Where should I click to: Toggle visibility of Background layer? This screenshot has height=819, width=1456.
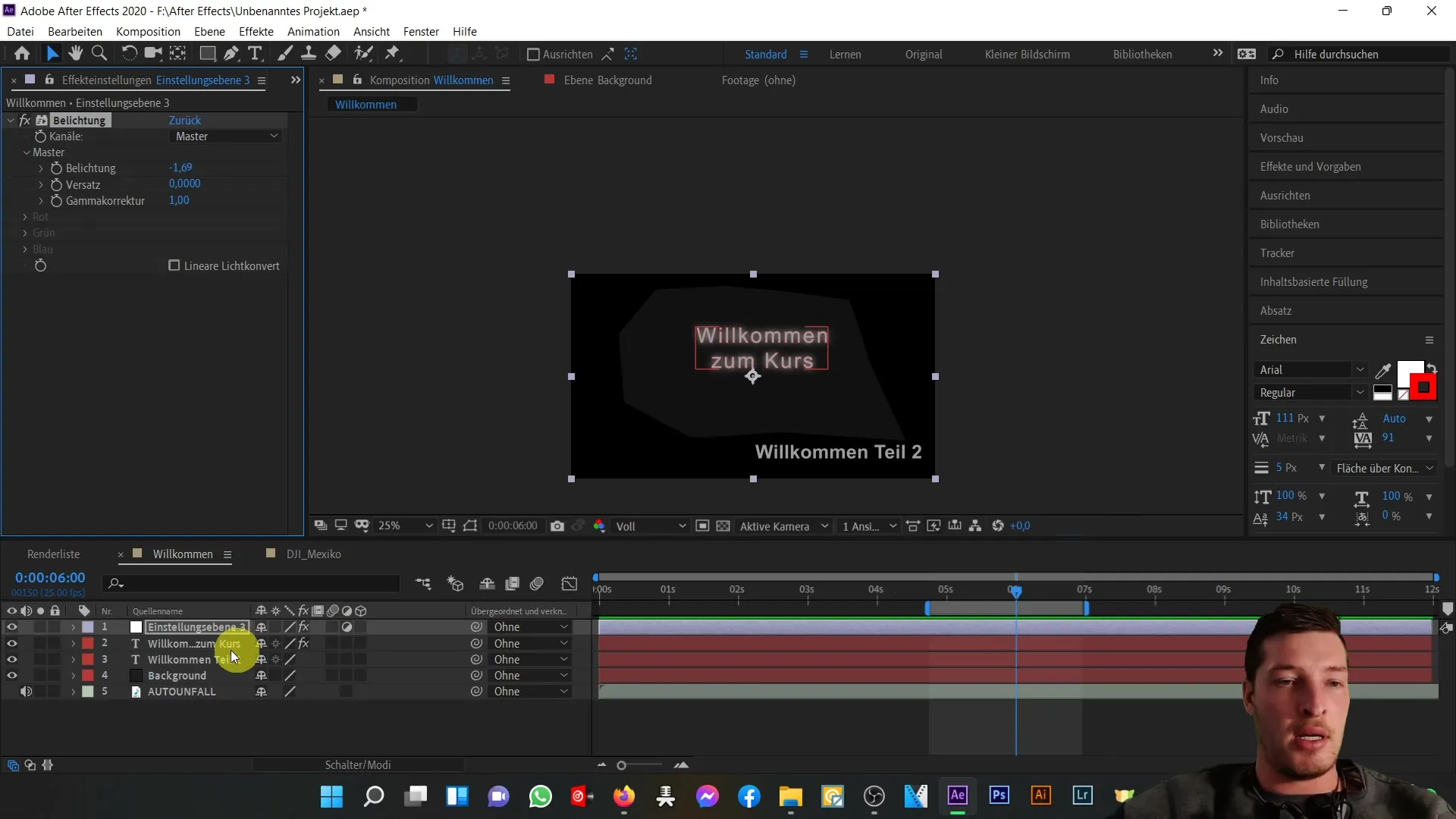[11, 676]
